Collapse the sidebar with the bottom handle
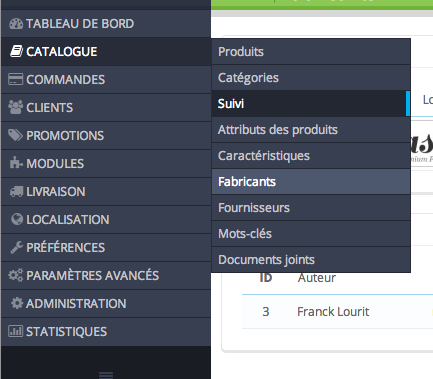The height and width of the screenshot is (379, 433). (106, 375)
